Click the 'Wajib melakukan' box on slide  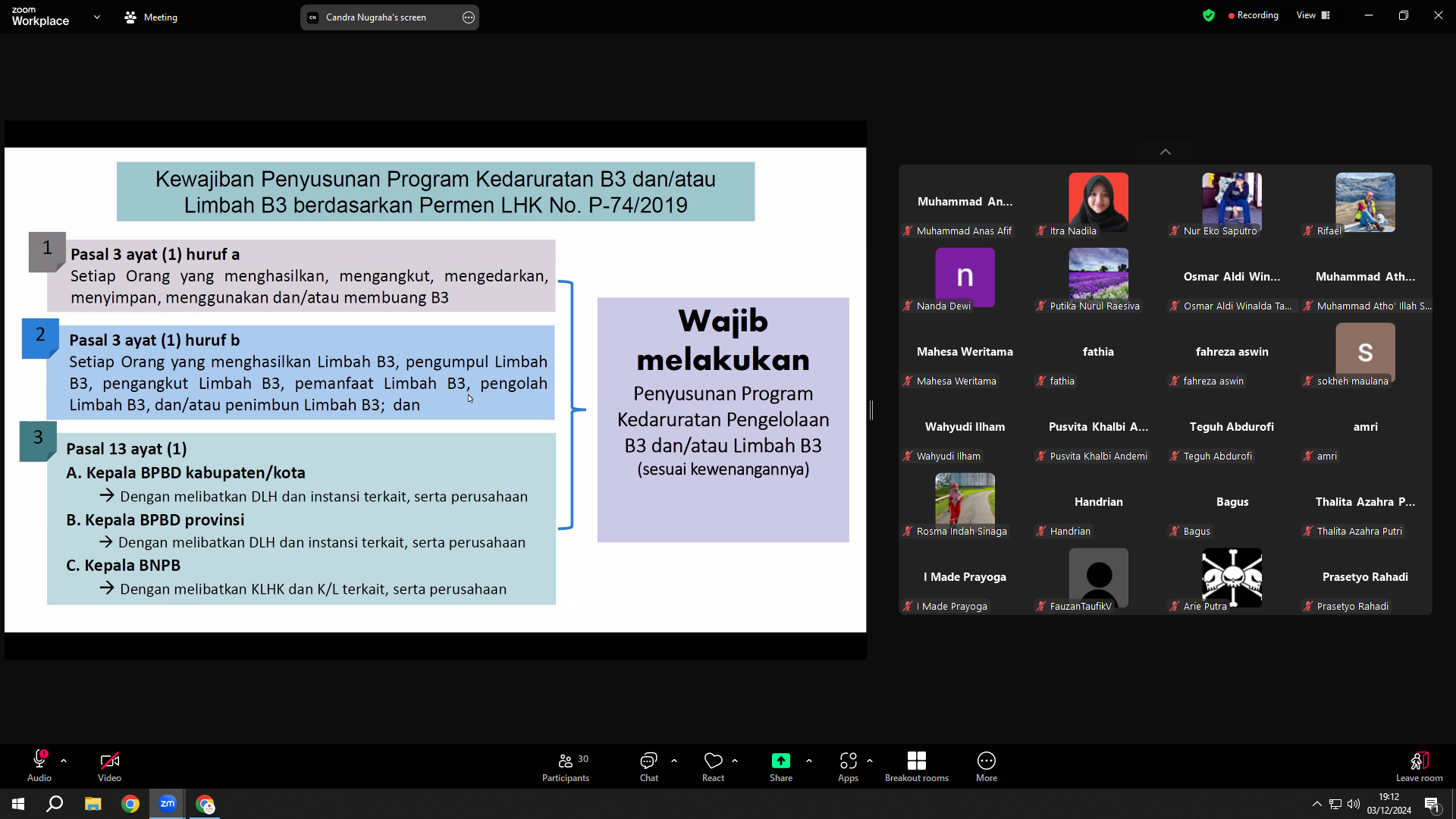click(x=723, y=419)
